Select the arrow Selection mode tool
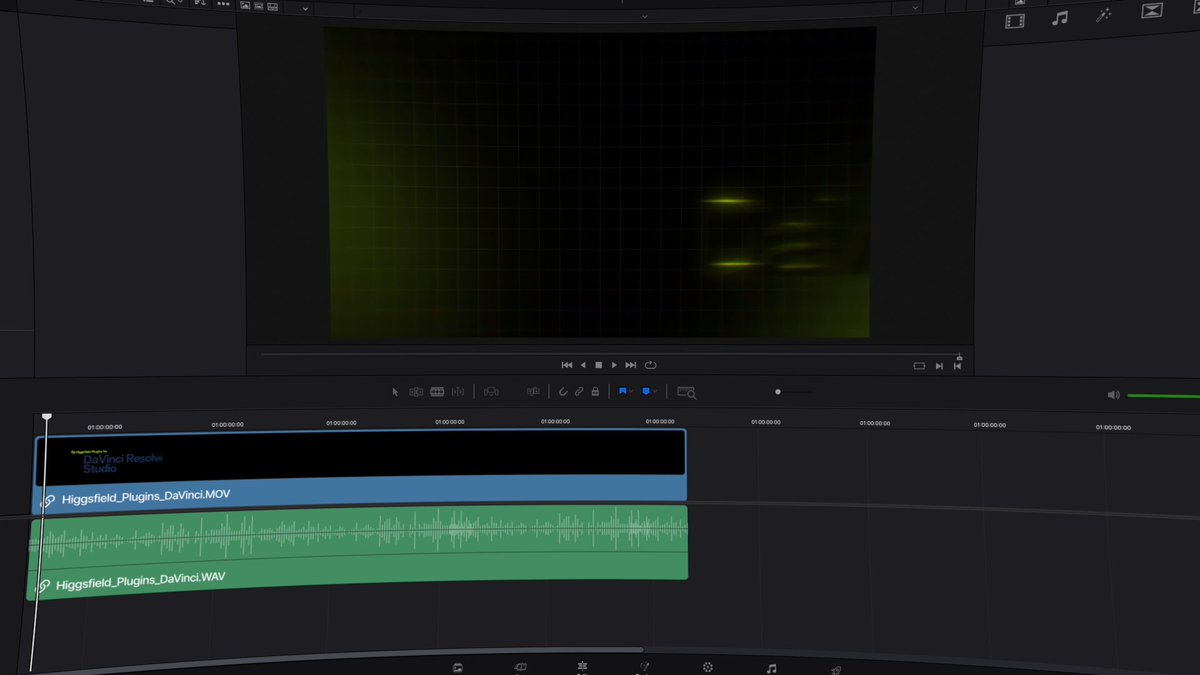 click(x=395, y=392)
